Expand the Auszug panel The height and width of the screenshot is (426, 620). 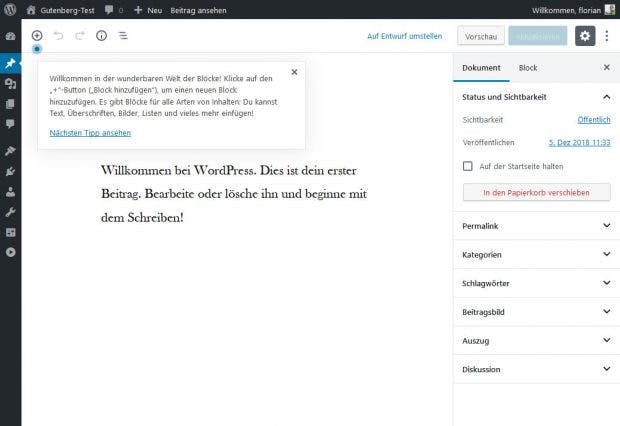pyautogui.click(x=537, y=341)
